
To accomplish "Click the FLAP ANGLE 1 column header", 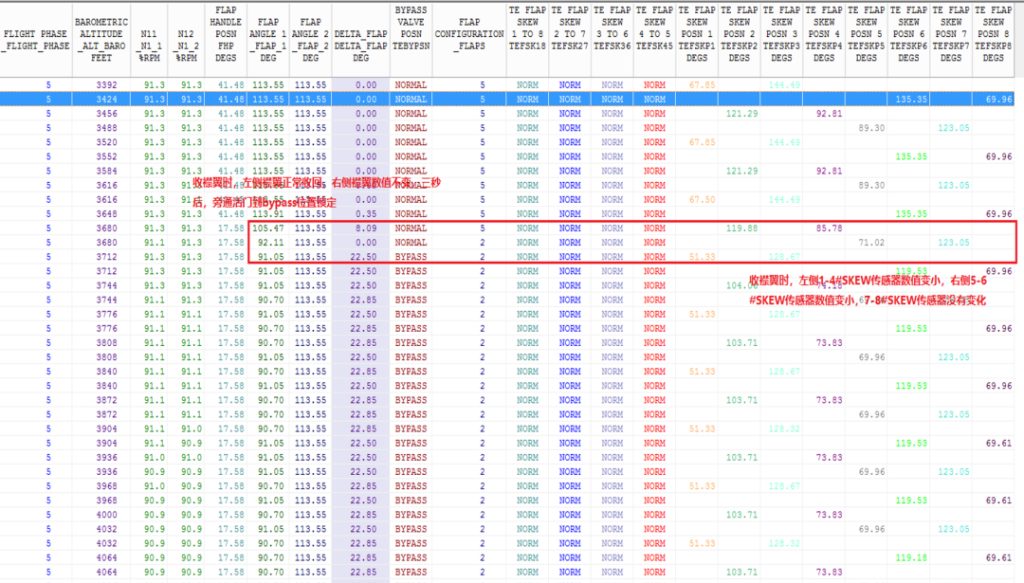I will click(x=269, y=39).
